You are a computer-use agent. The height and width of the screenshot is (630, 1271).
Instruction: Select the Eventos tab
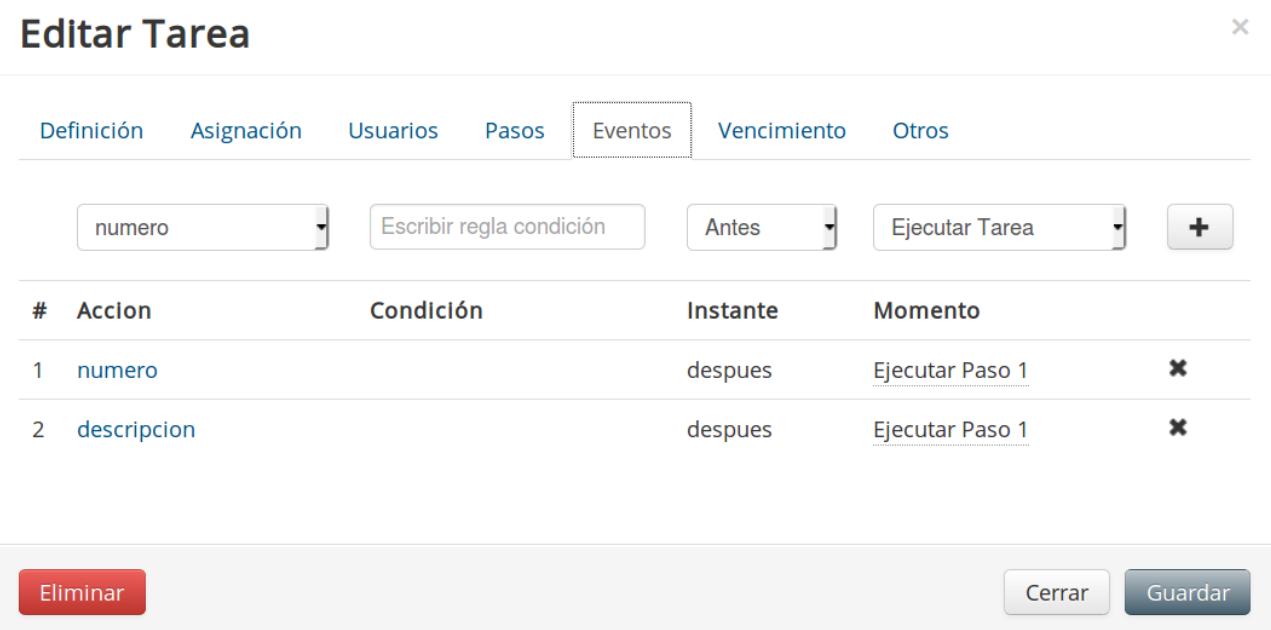coord(632,130)
